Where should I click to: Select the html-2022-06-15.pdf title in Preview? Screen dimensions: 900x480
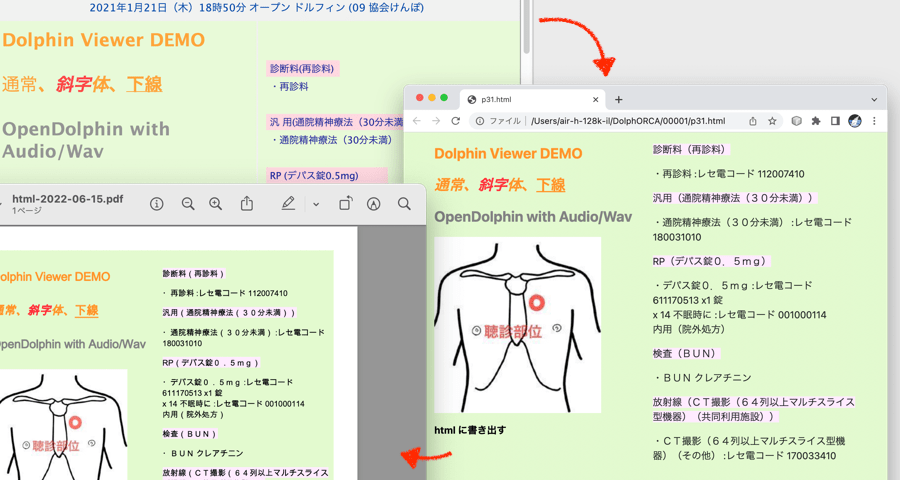(68, 199)
